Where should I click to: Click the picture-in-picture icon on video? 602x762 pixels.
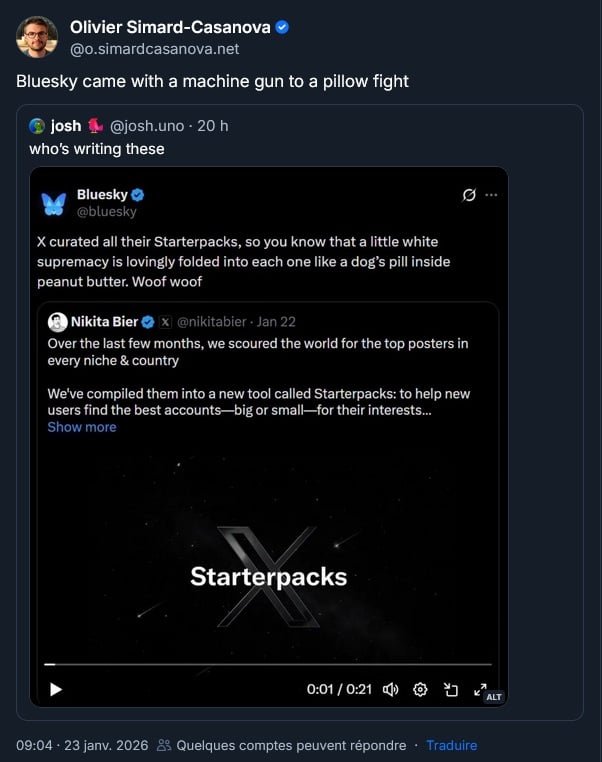(x=451, y=689)
